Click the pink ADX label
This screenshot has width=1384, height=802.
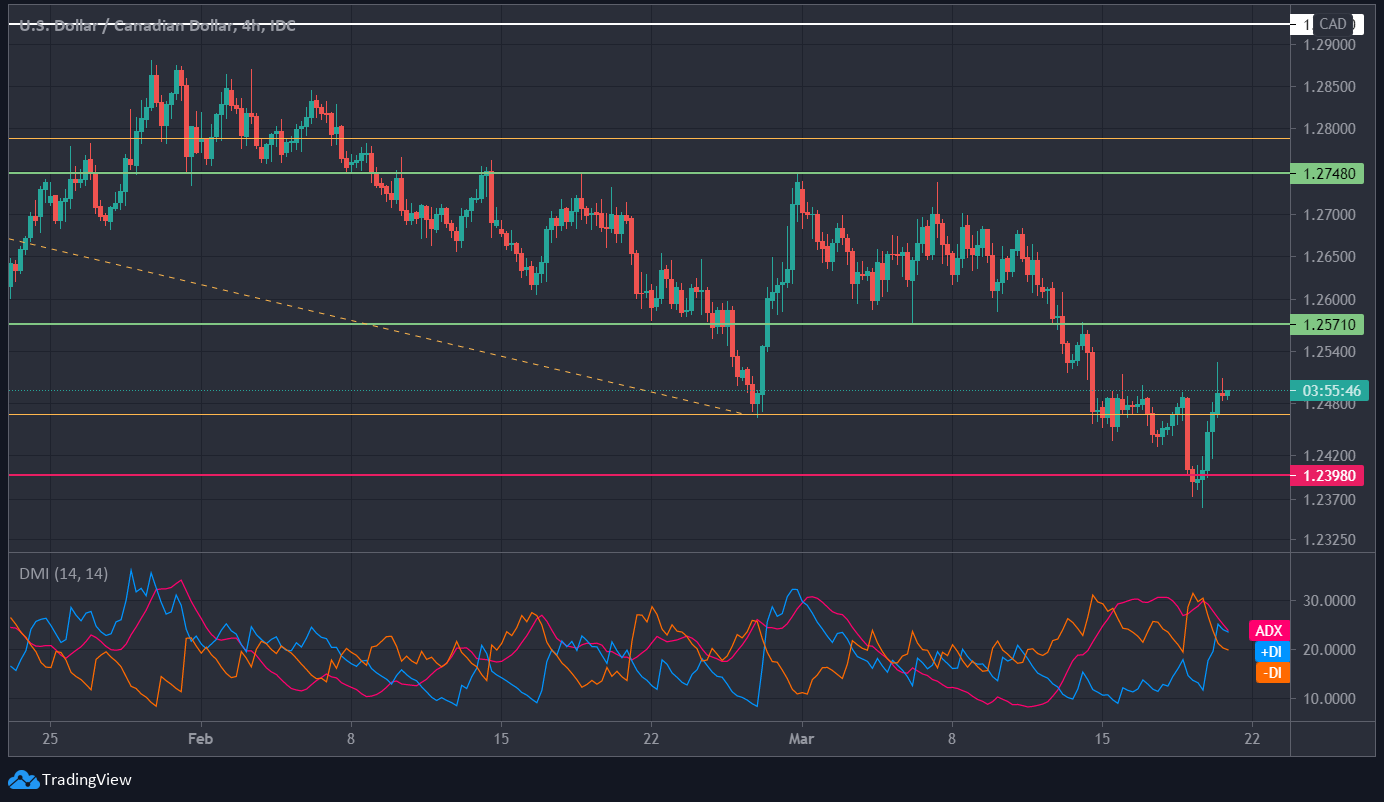coord(1269,631)
